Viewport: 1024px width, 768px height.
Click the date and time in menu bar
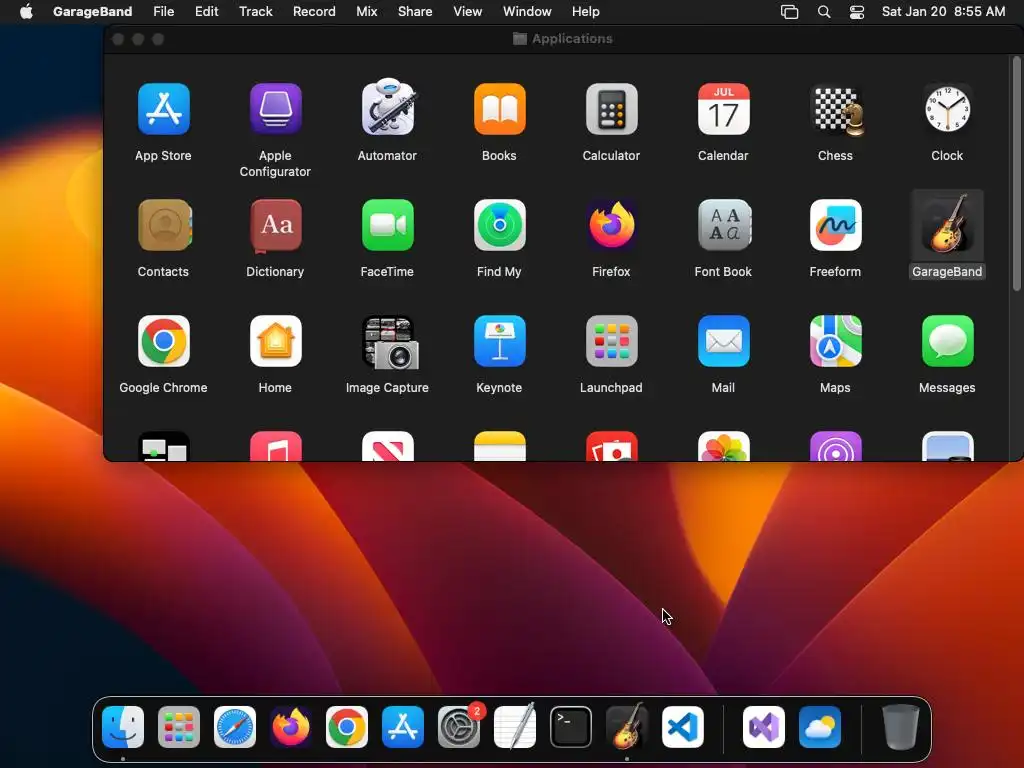coord(944,12)
